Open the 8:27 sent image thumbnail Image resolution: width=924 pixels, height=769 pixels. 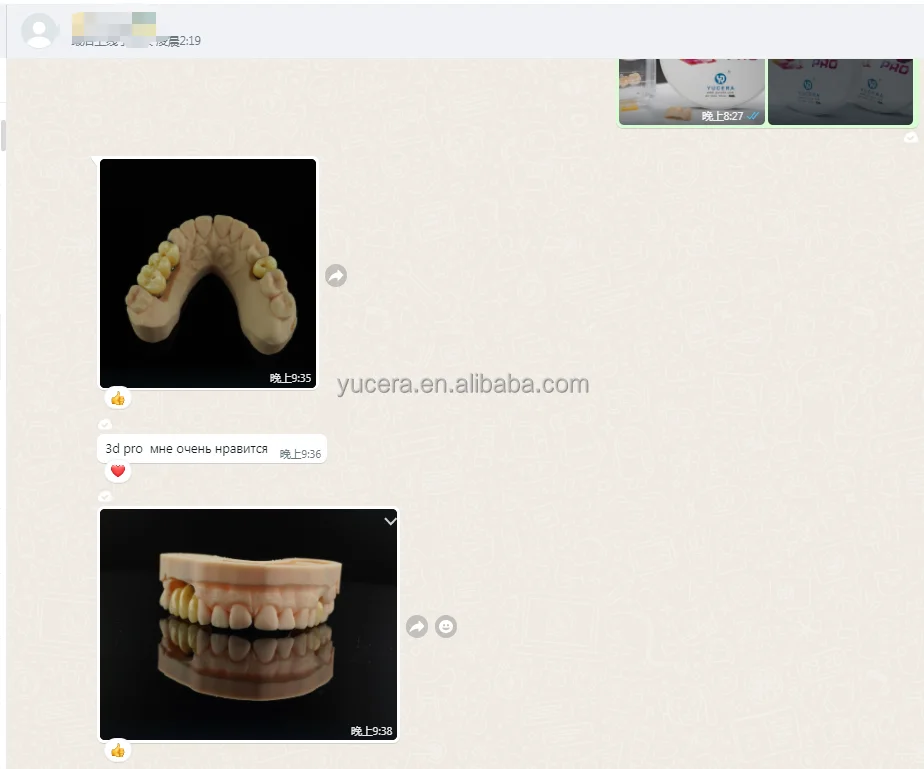point(691,90)
